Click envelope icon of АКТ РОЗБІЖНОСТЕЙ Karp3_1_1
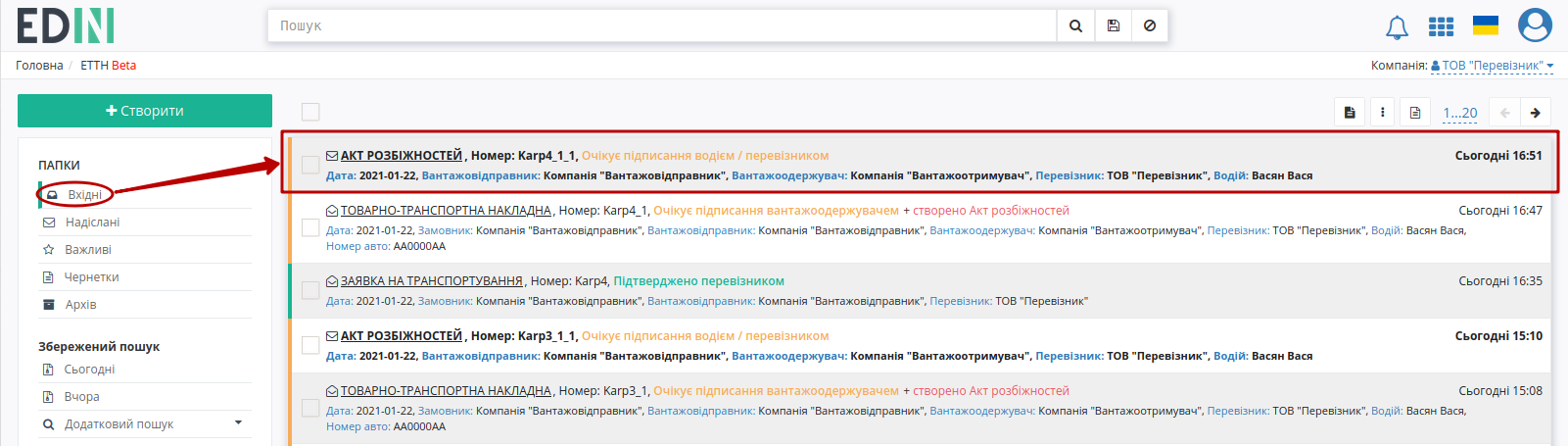The width and height of the screenshot is (1568, 446). [x=332, y=336]
